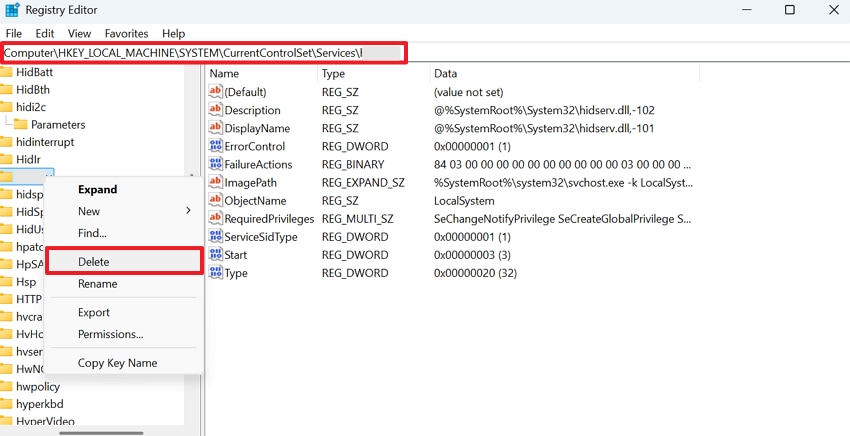Select the HTTP folder icon
The width and height of the screenshot is (850, 436).
pos(6,299)
